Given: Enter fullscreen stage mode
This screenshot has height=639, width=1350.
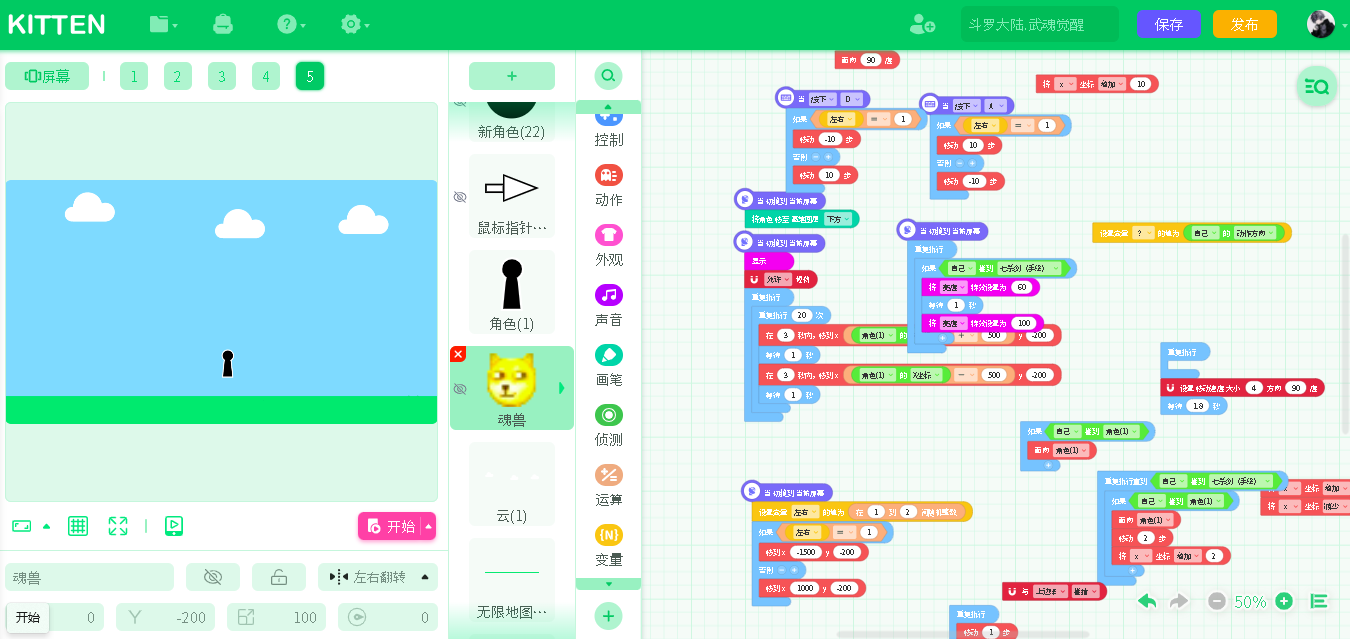Looking at the screenshot, I should coord(118,526).
